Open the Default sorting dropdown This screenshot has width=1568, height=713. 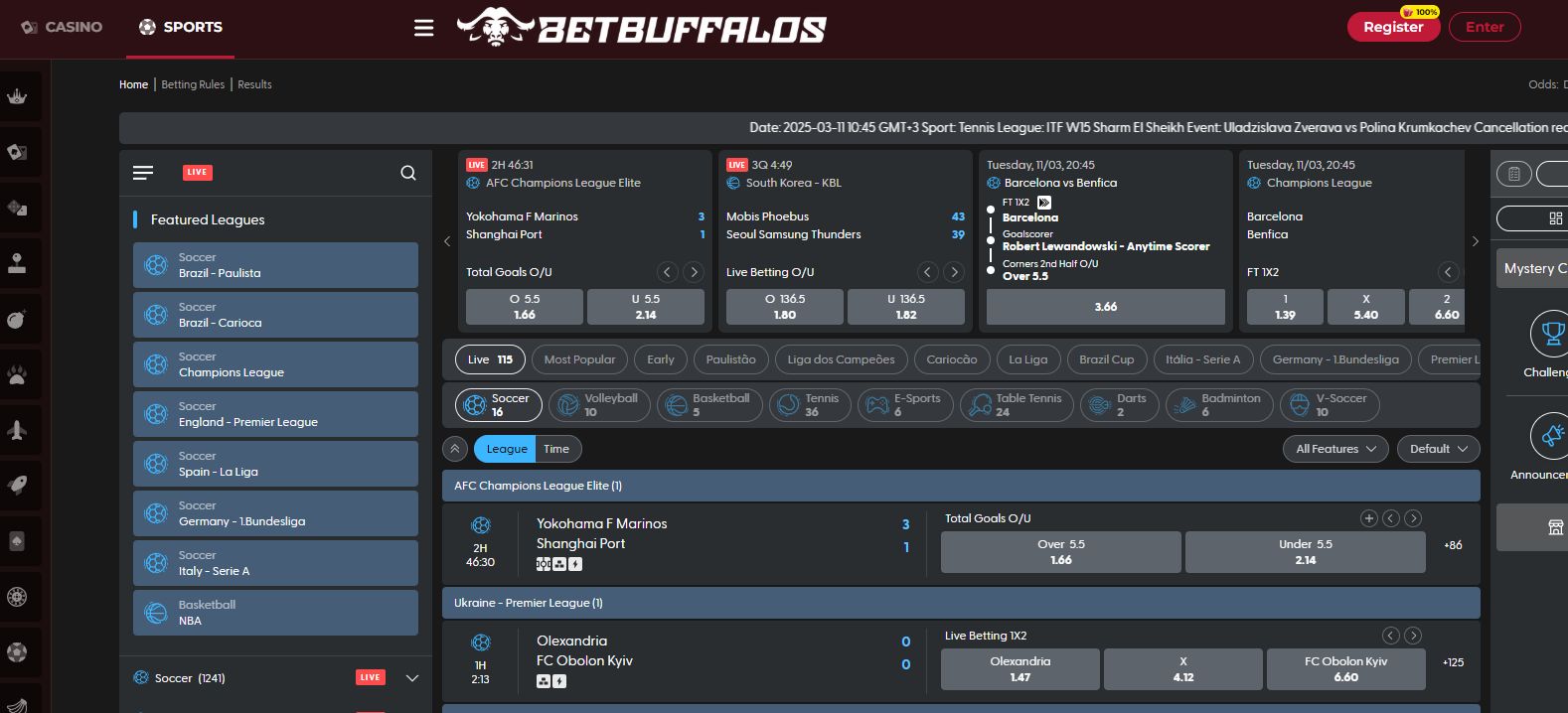tap(1438, 449)
